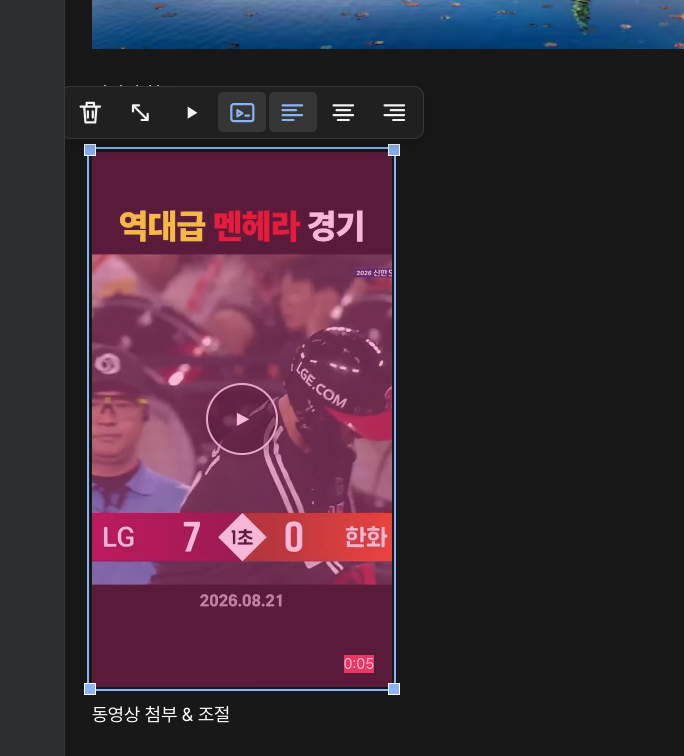Click the bottom-left selection handle
This screenshot has height=756, width=684.
click(90, 689)
